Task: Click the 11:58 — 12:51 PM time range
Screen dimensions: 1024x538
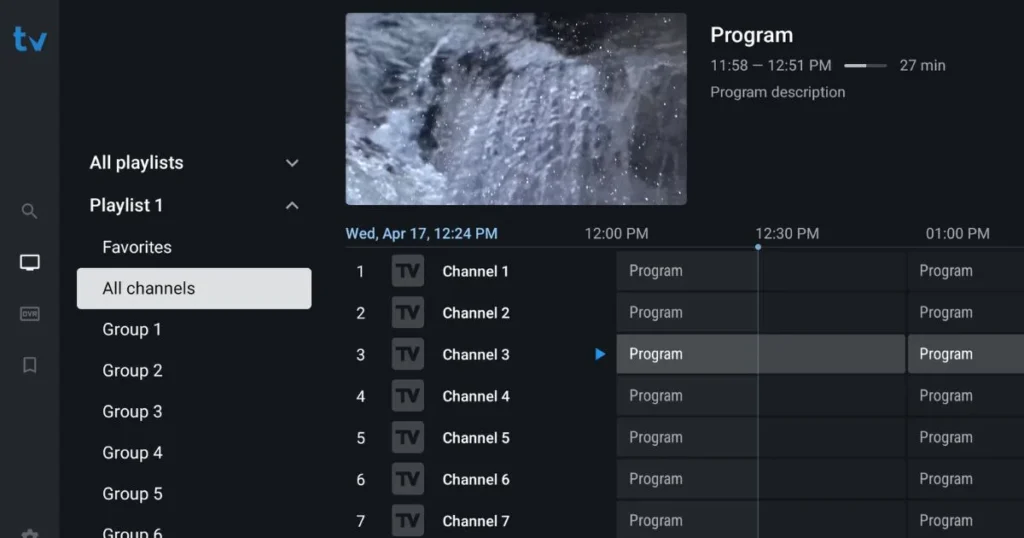Action: coord(771,65)
